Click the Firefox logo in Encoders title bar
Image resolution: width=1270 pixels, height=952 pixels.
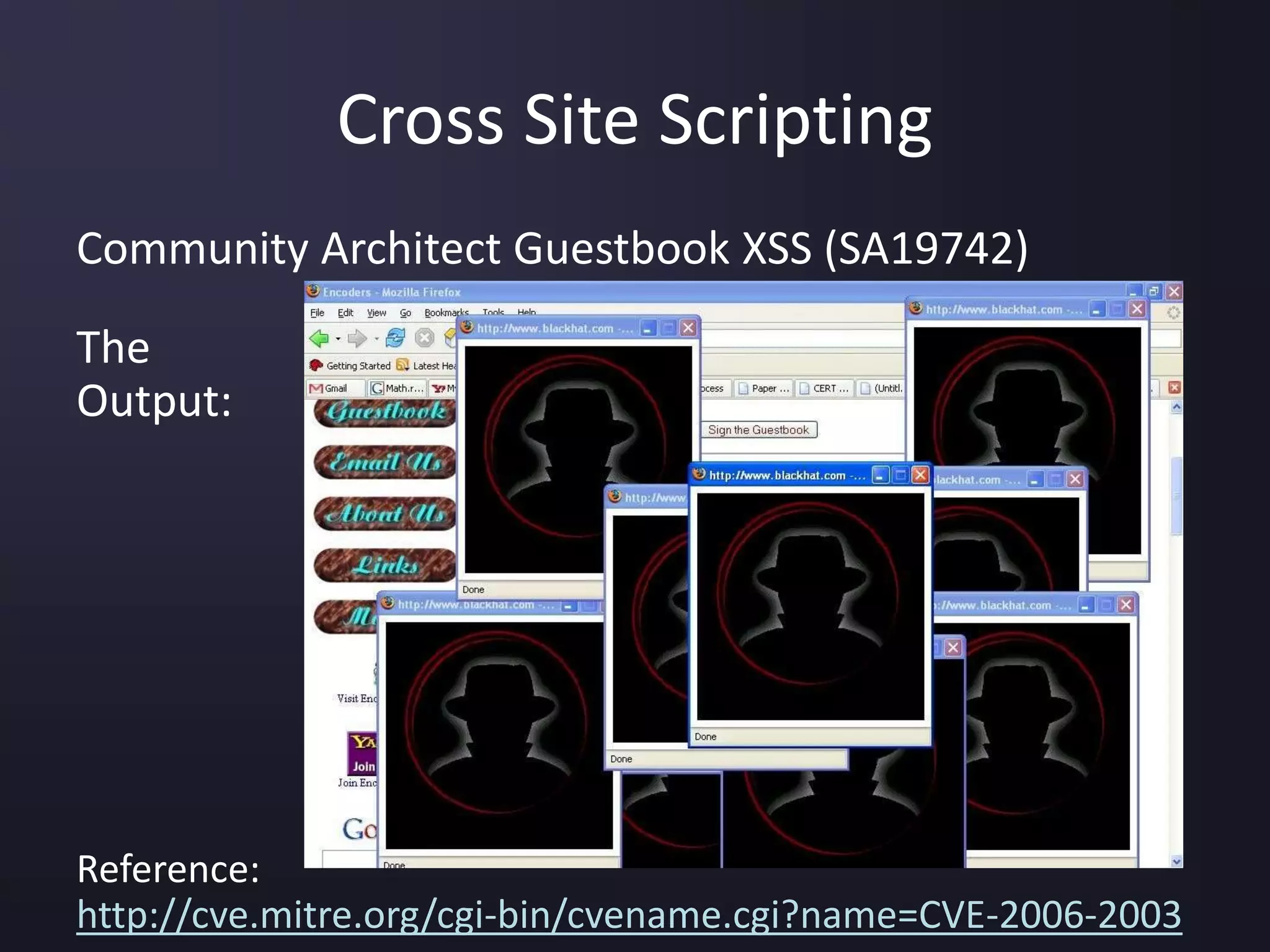click(x=314, y=291)
